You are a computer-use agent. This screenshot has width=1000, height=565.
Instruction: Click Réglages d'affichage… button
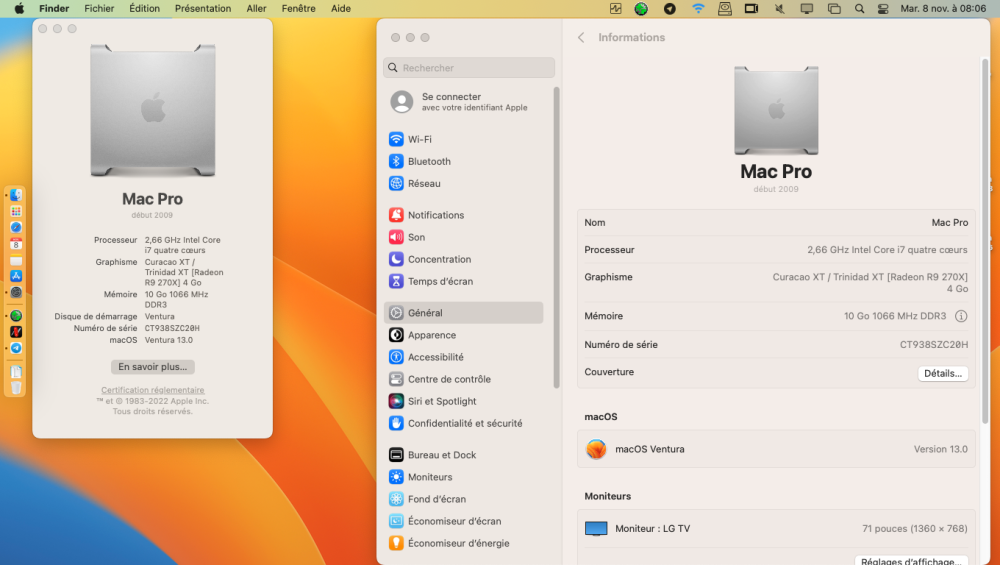(911, 561)
